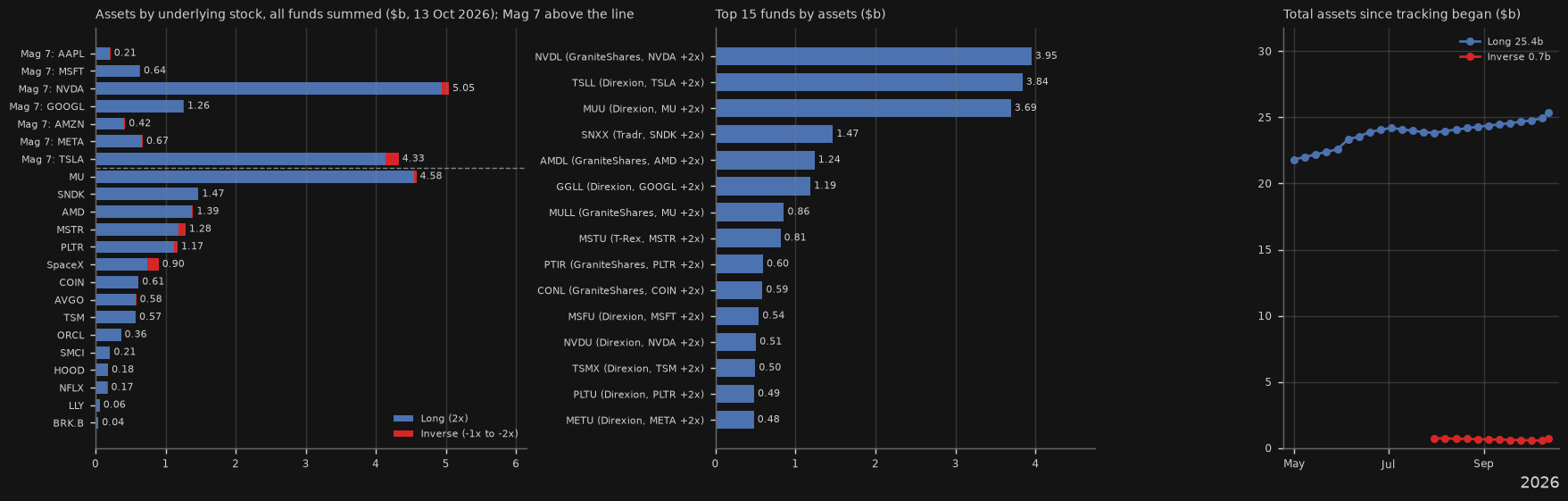This screenshot has width=1568, height=501.
Task: Select 'NVDU (Direxion, NVDA +2x)' fund label
Action: [634, 343]
